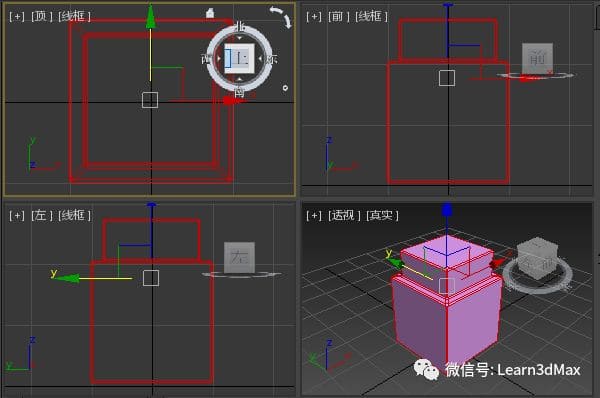
Task: Open the ViewCube context menu dot
Action: pos(285,88)
